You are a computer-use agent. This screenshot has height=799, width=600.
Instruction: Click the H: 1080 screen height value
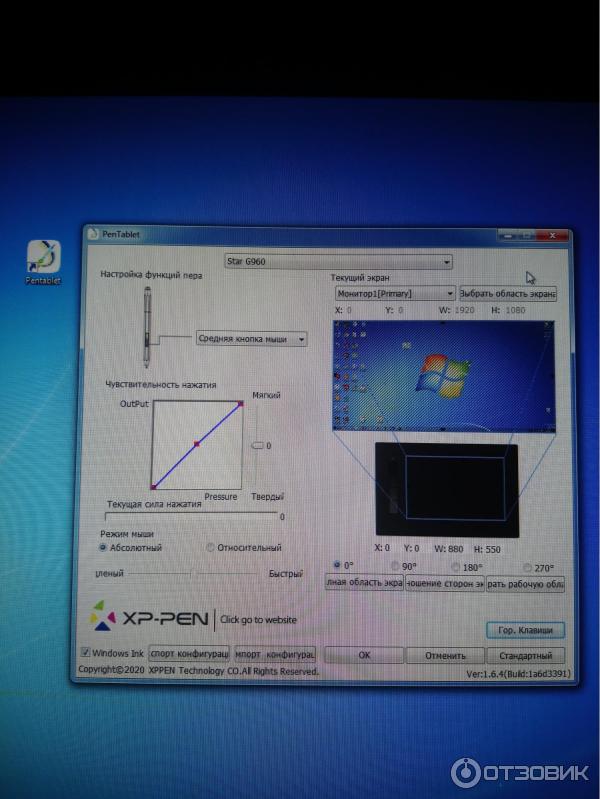508,310
